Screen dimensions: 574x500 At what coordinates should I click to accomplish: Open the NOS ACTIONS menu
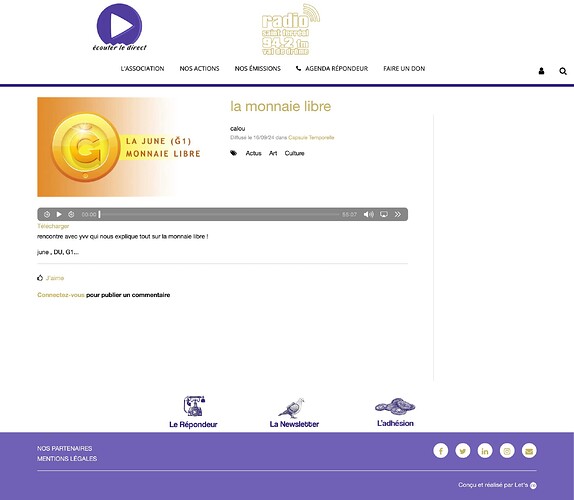tap(199, 68)
